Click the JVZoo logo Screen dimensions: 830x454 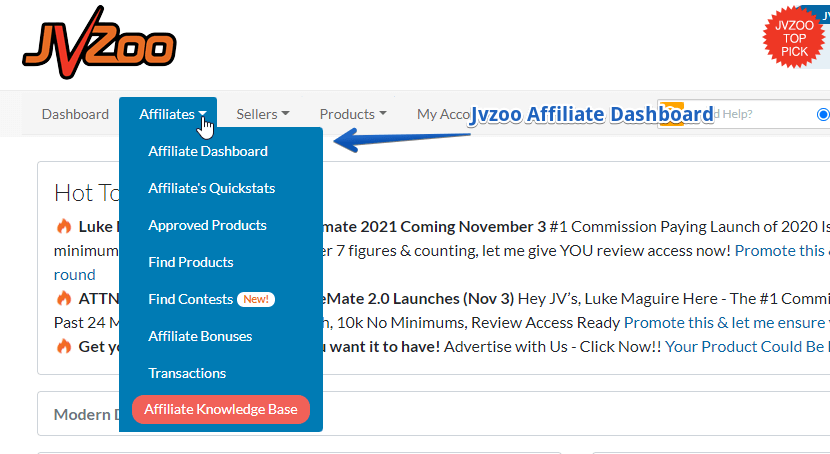(x=99, y=42)
